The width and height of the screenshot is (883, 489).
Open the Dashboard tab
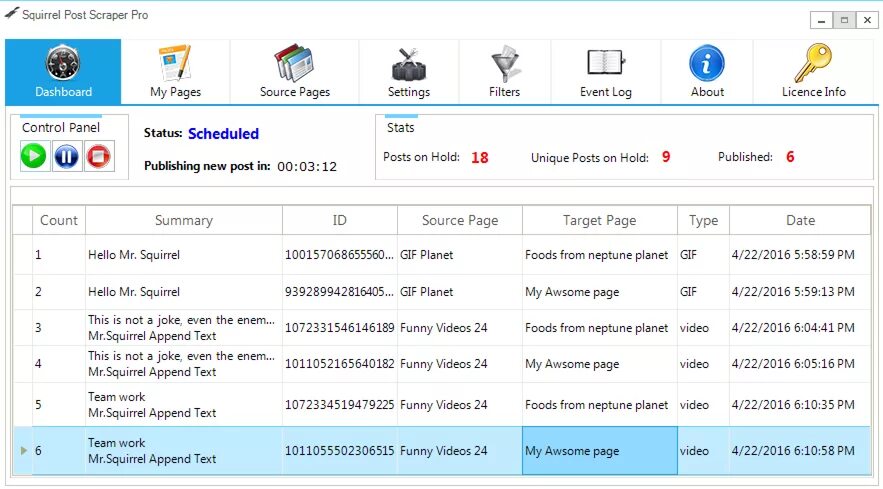click(x=63, y=72)
